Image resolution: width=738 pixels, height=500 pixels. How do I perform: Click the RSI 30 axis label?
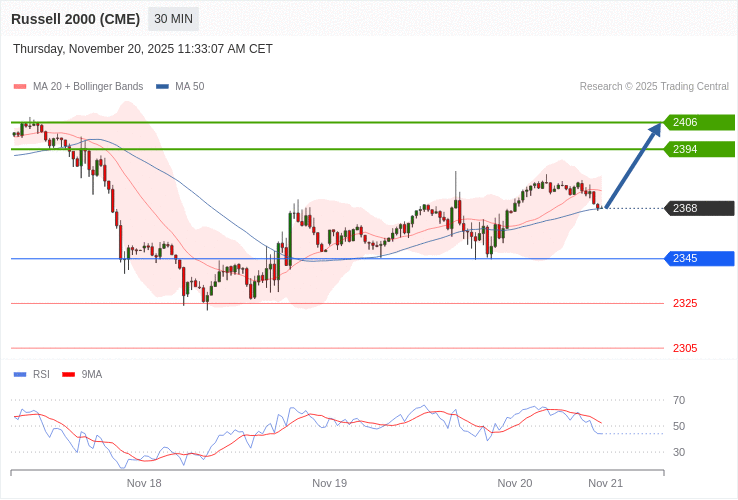pos(679,452)
